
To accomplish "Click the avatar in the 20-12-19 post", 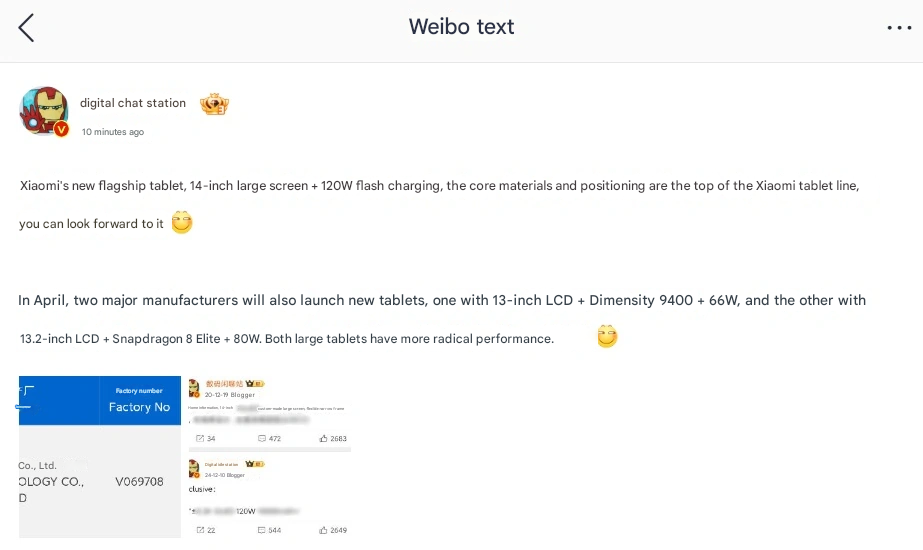I will 194,388.
